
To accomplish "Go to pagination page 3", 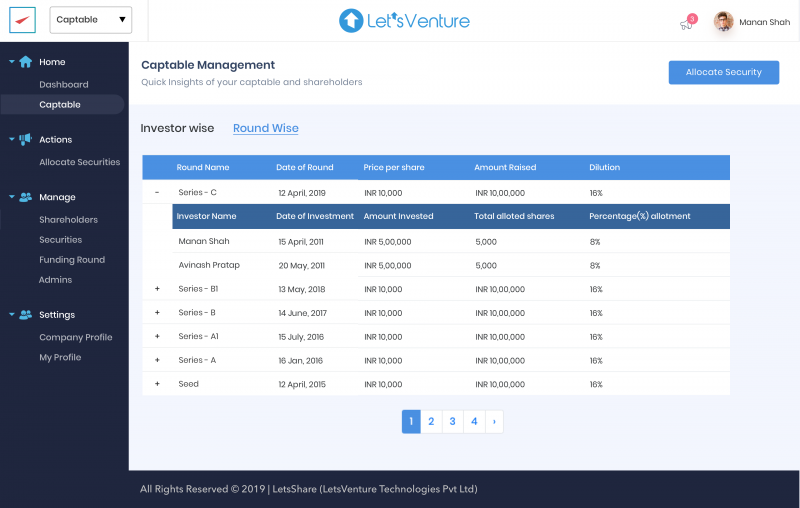I will point(453,422).
